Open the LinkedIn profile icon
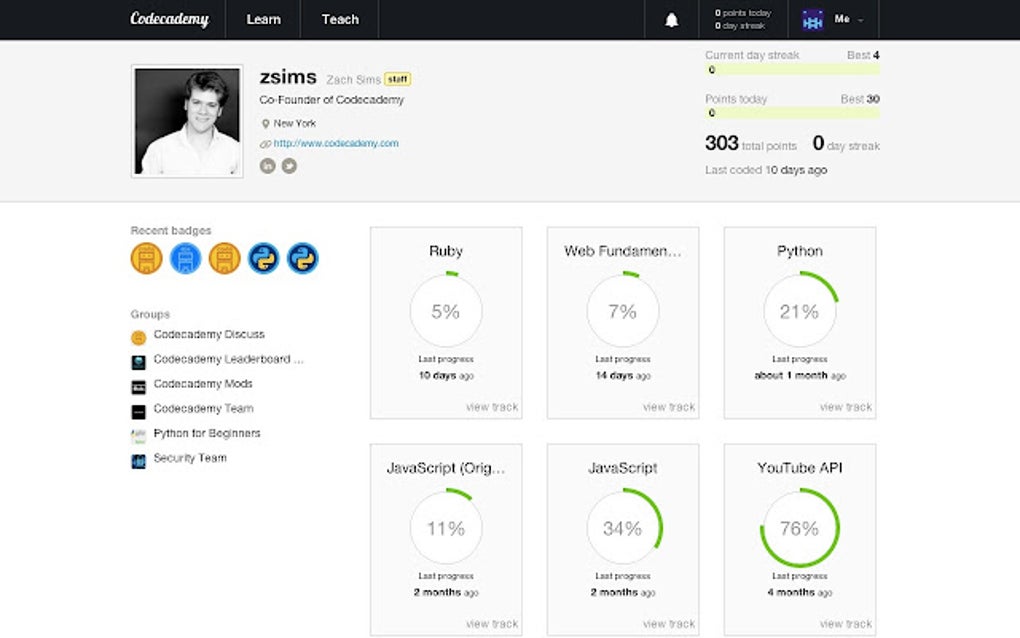The image size is (1020, 638). (267, 165)
